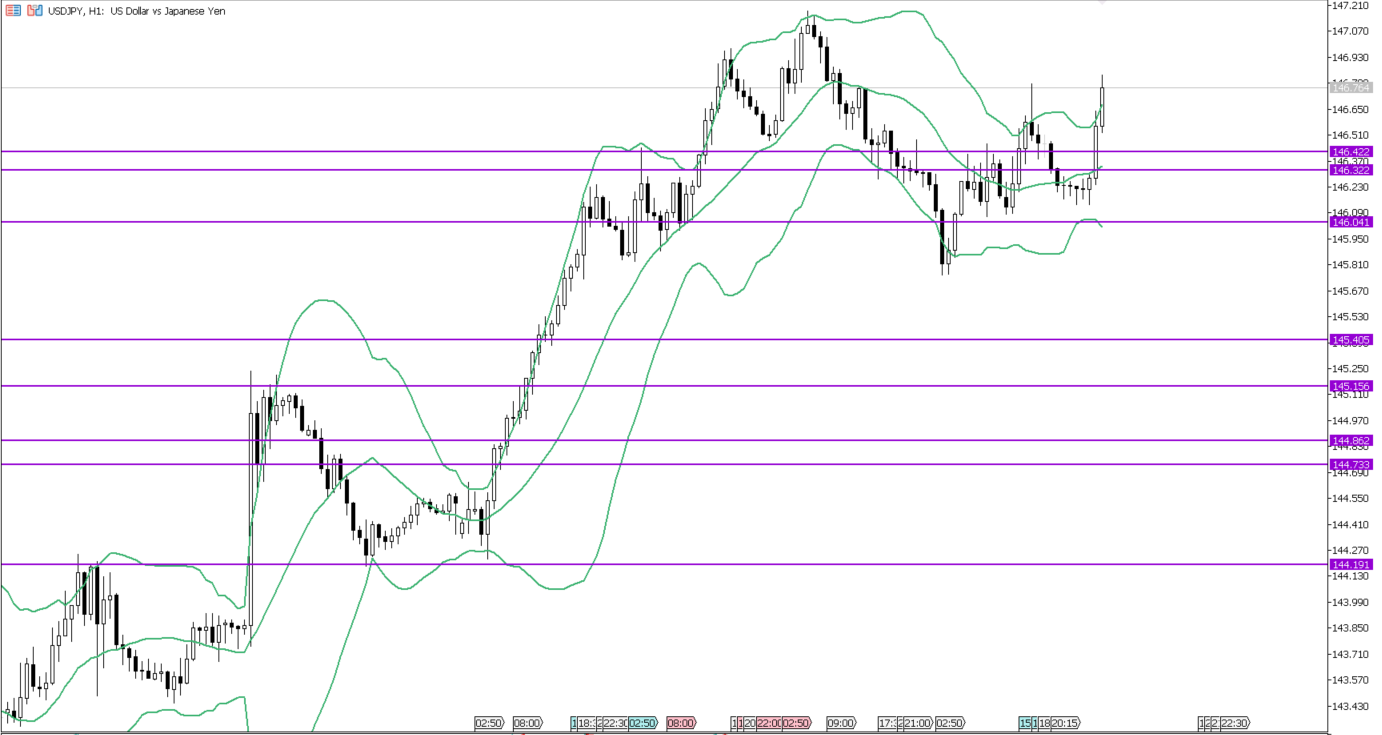Click the 09:00 time marker

[x=841, y=723]
